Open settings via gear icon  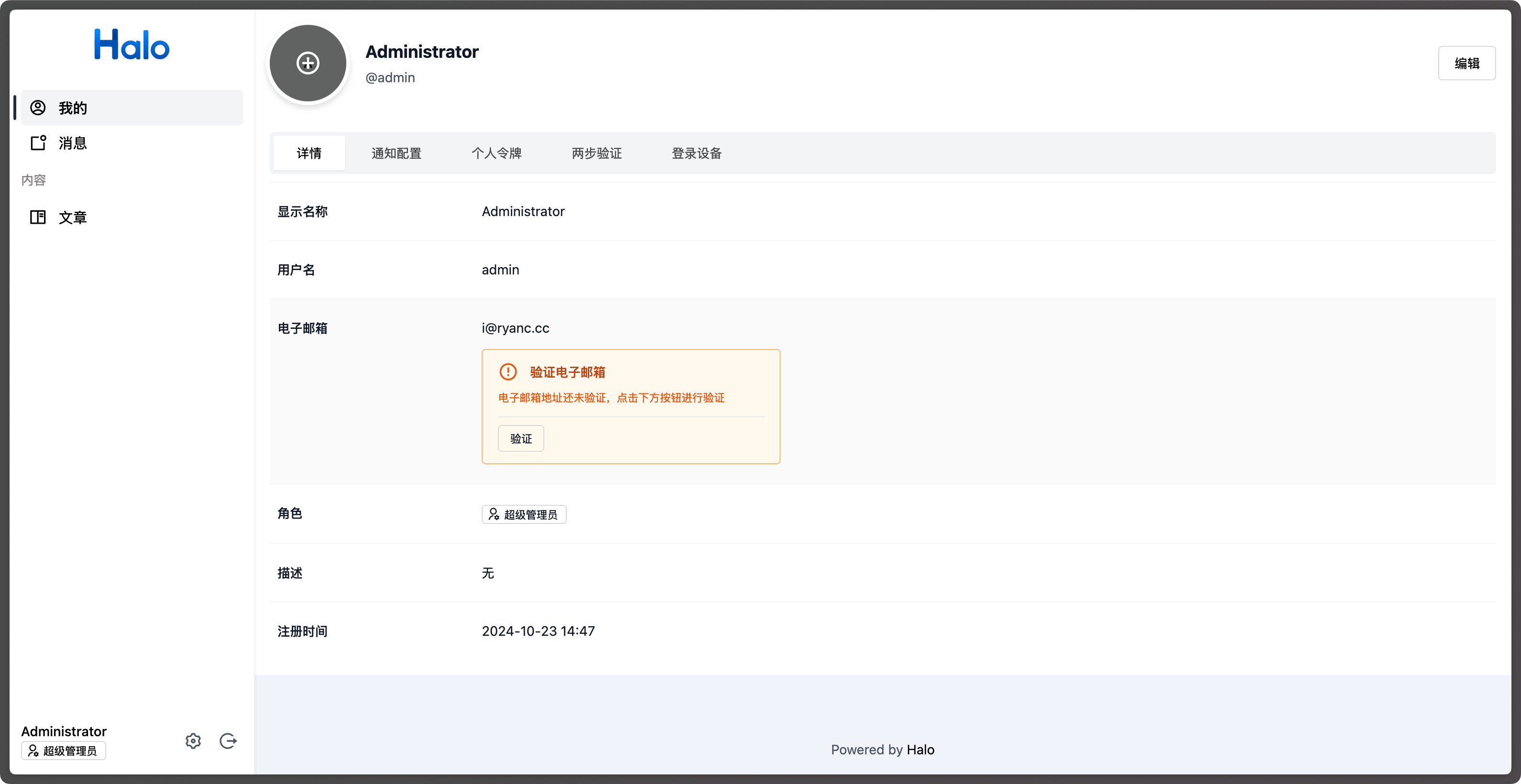pyautogui.click(x=193, y=740)
